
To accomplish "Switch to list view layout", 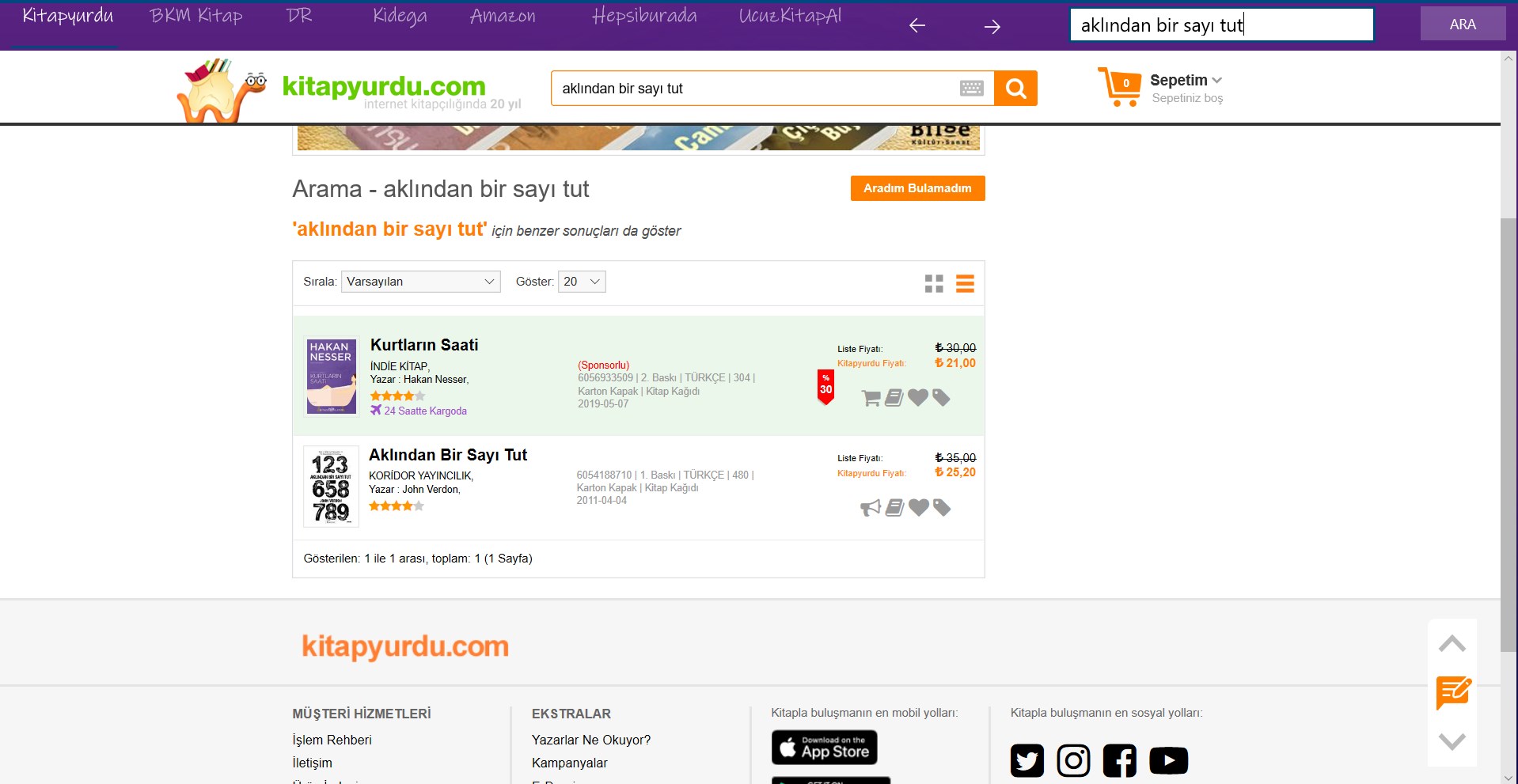I will 965,283.
